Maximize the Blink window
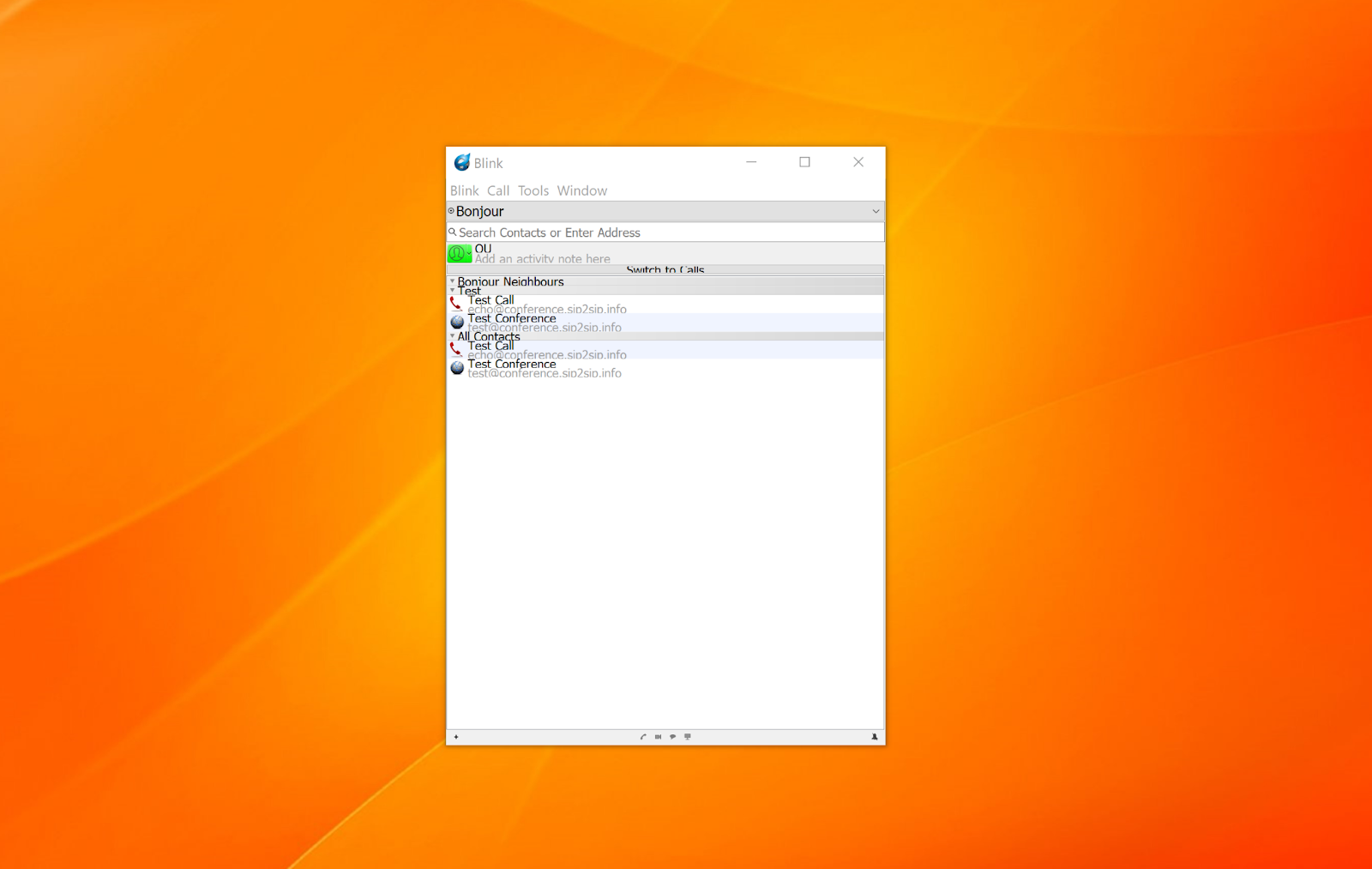This screenshot has height=869, width=1372. point(804,162)
